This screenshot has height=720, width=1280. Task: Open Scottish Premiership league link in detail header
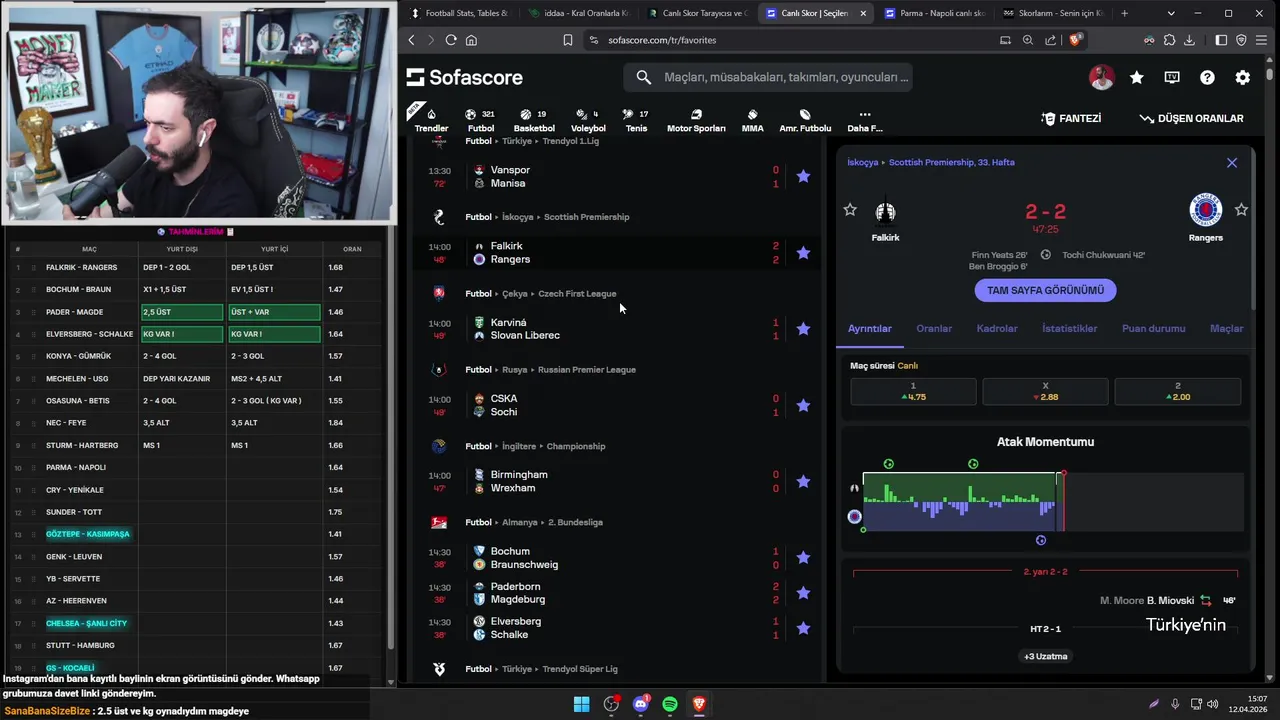[x=952, y=162]
